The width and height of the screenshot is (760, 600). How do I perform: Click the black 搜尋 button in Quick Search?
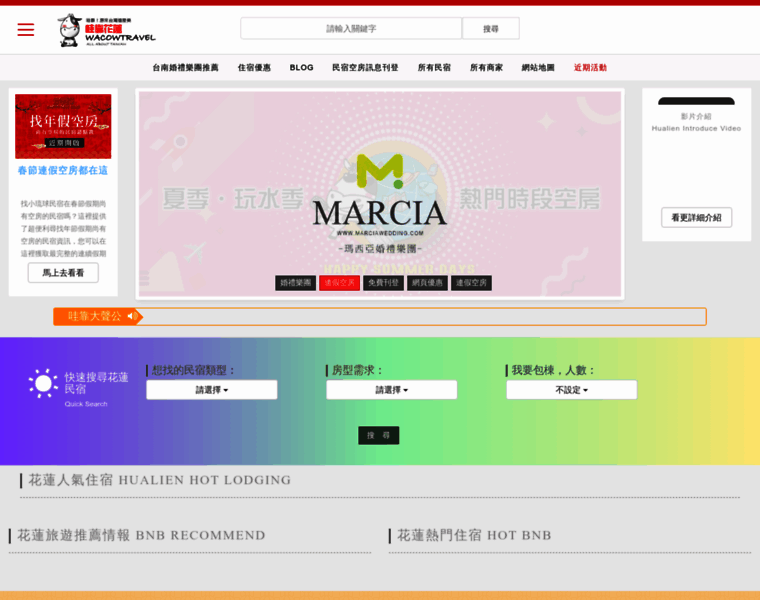click(379, 435)
